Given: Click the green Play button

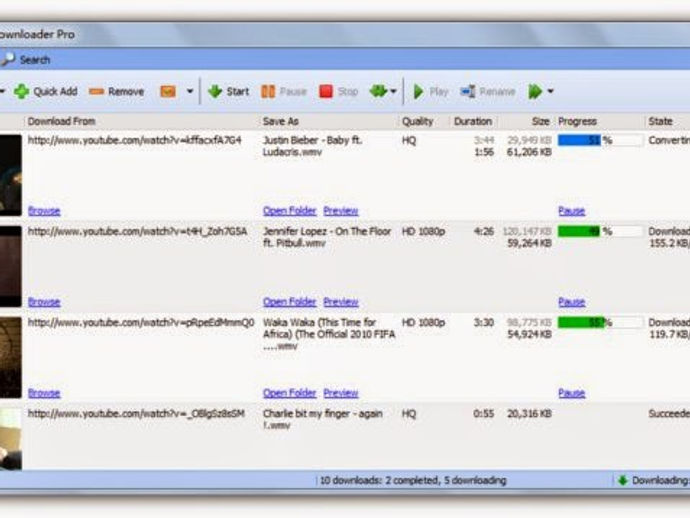Looking at the screenshot, I should click(x=430, y=92).
